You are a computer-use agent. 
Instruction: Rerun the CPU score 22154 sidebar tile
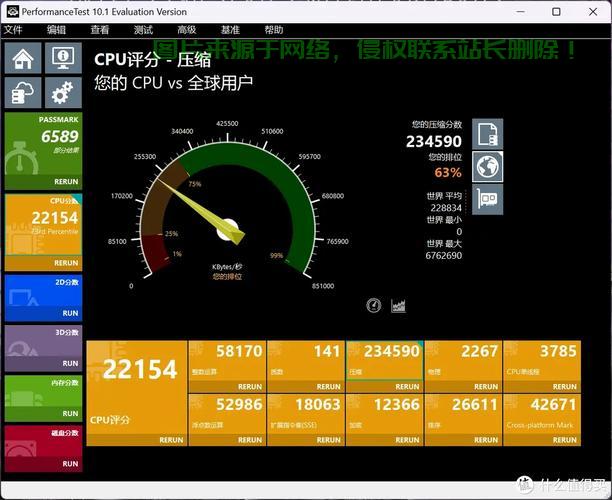point(66,263)
